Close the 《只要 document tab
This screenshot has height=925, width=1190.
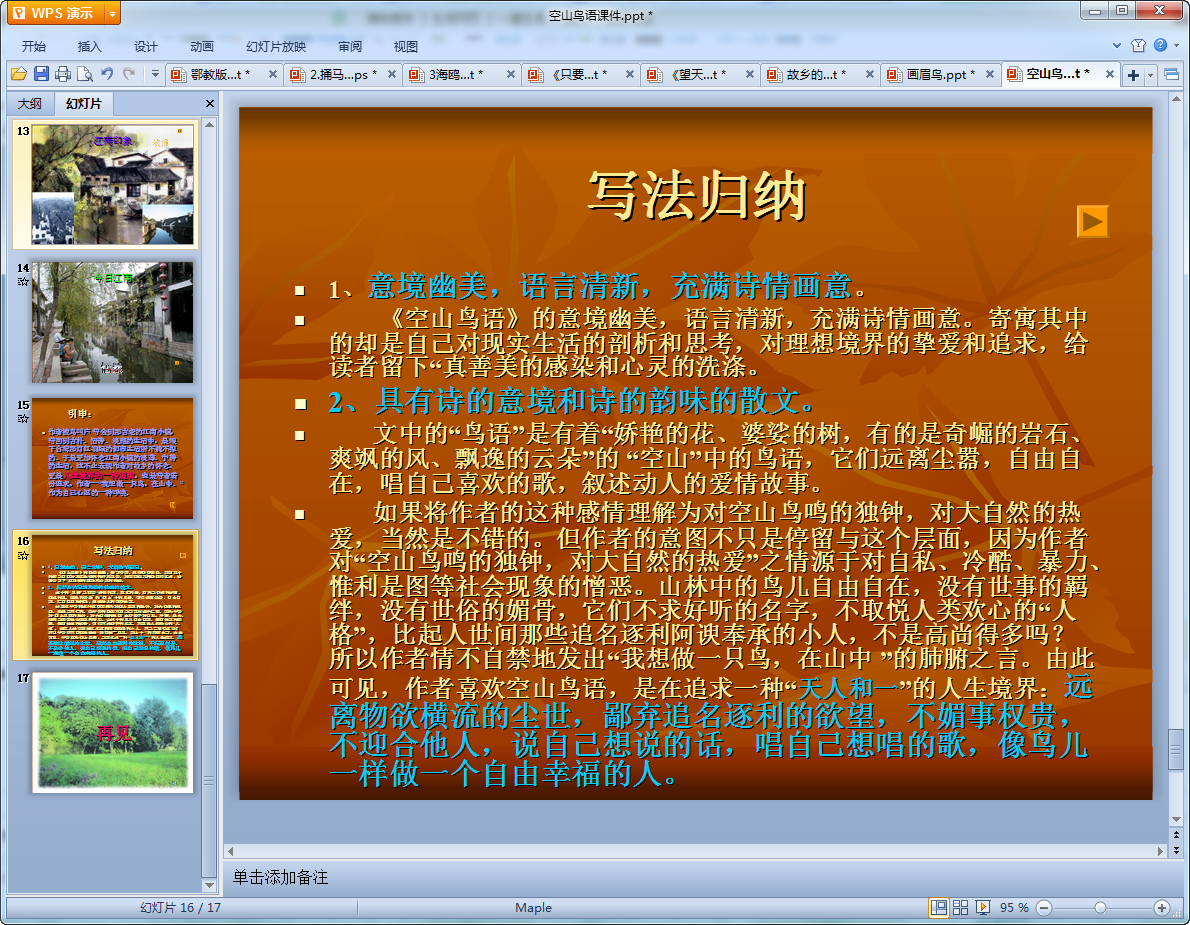click(630, 74)
